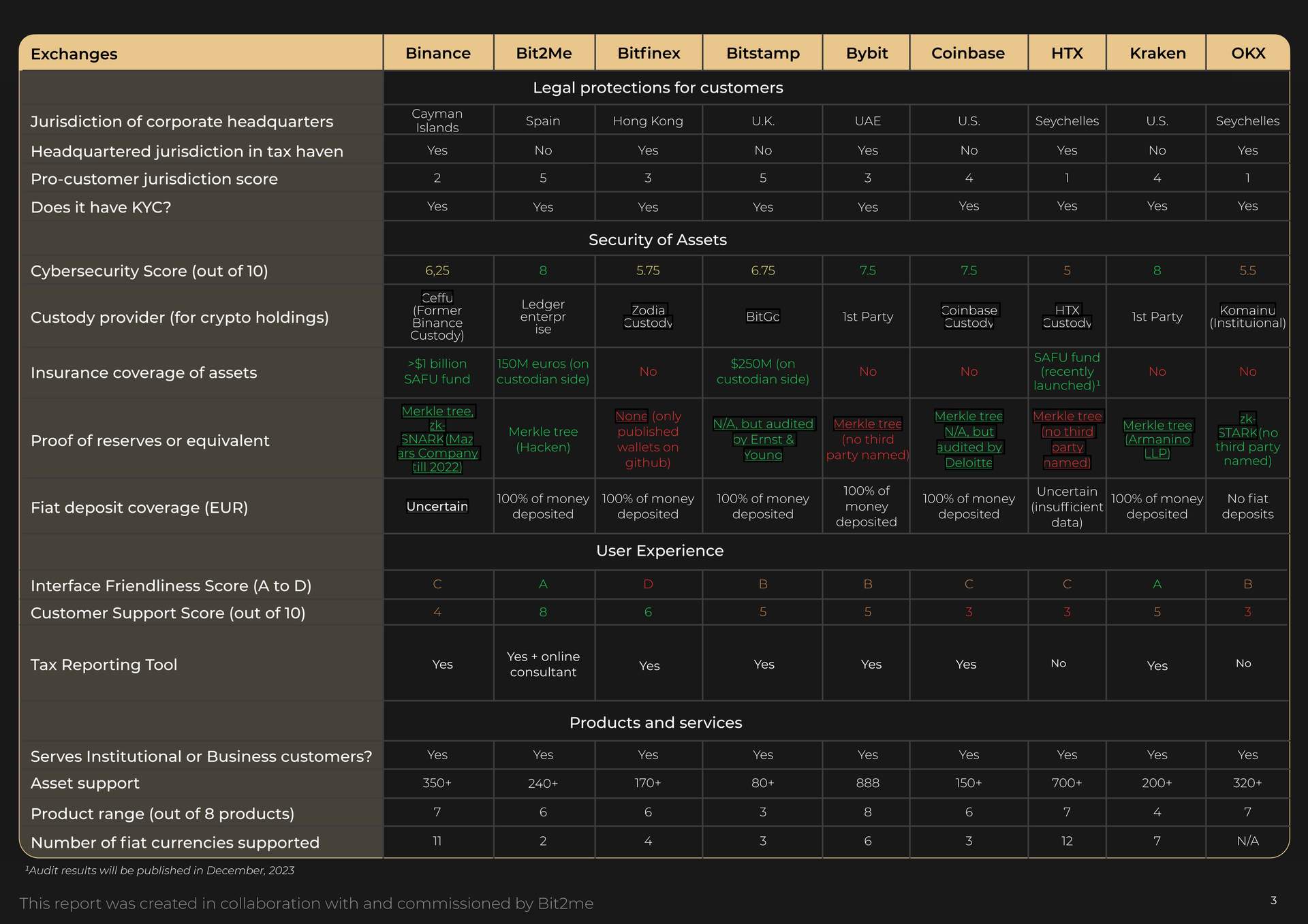Click 'Yes + online consultant' cell
This screenshot has height=924, width=1308.
coord(543,664)
